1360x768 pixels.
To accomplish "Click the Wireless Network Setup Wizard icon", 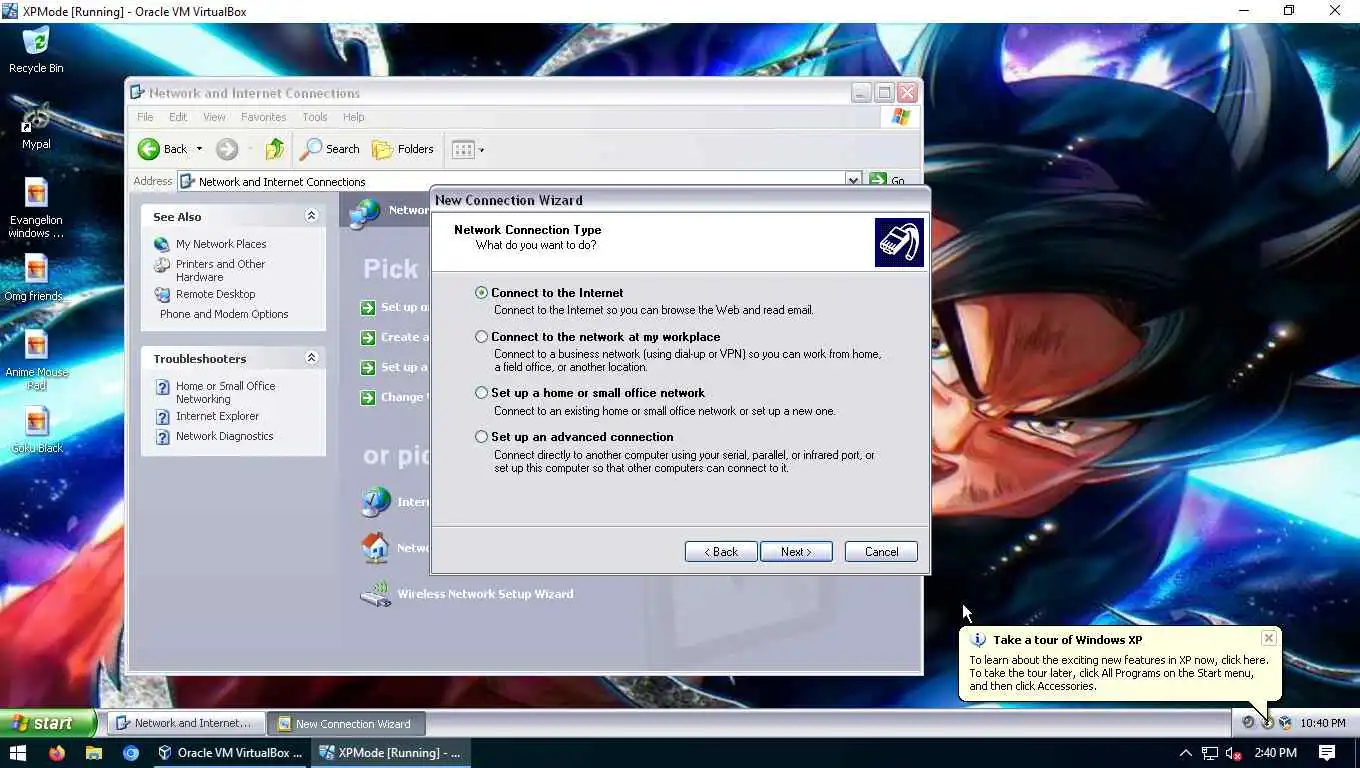I will pyautogui.click(x=376, y=594).
